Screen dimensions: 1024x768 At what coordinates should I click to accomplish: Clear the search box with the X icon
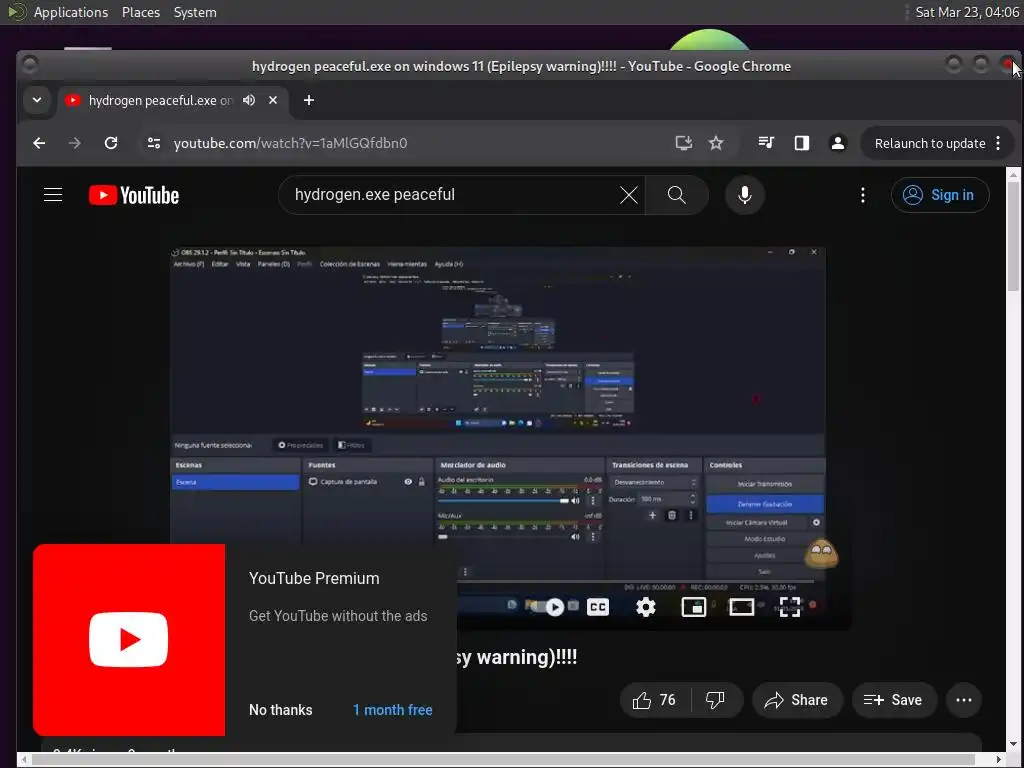(628, 195)
